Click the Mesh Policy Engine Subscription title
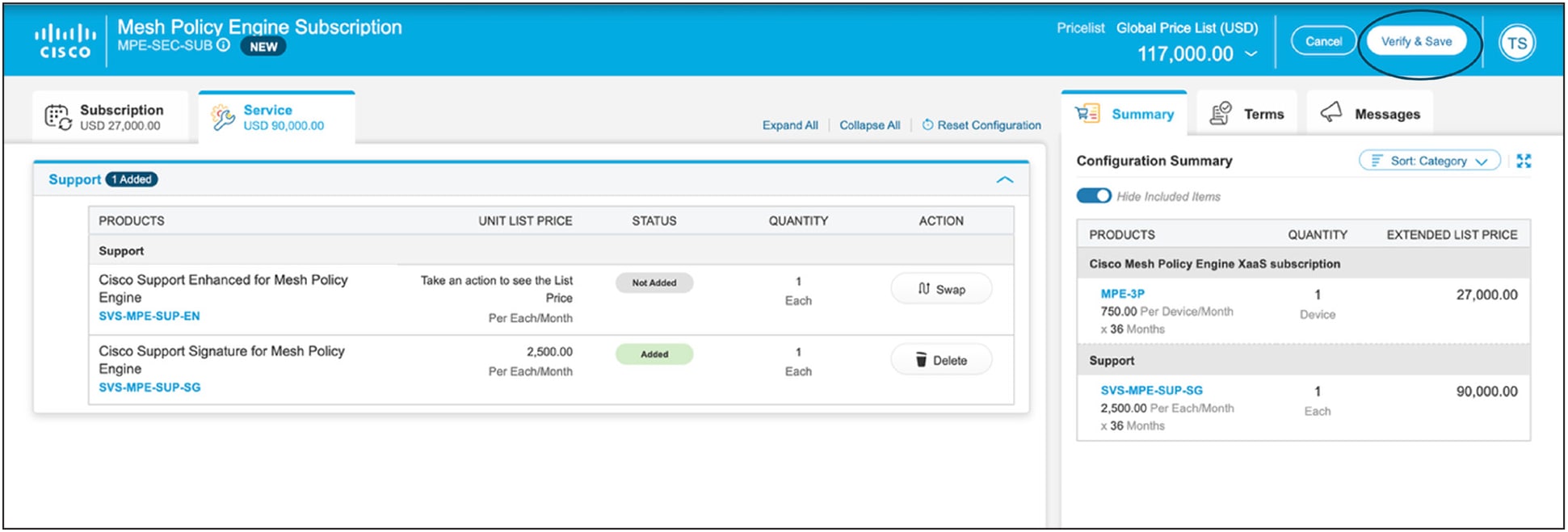This screenshot has height=532, width=1568. click(259, 27)
